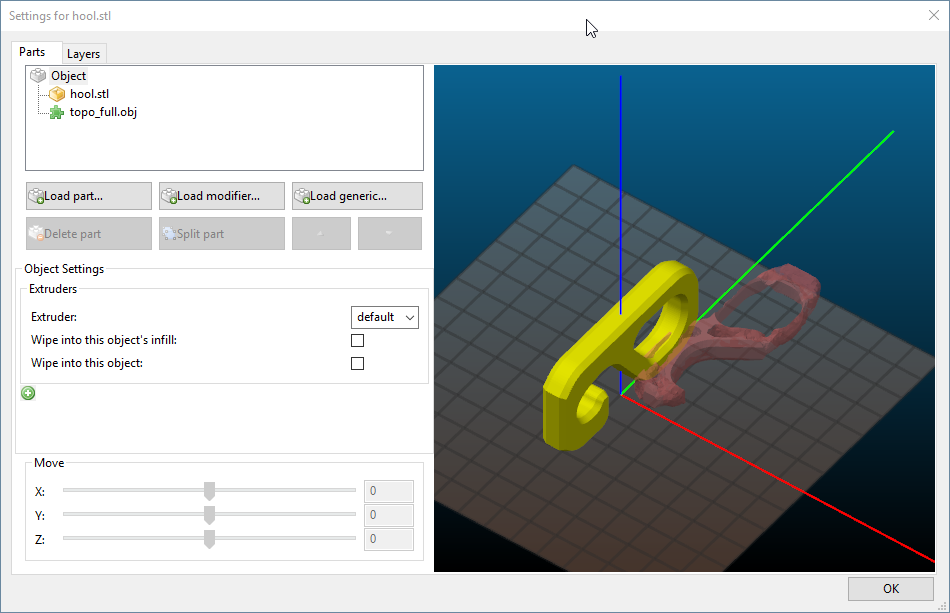
Task: Select the Object root row
Action: 68,76
